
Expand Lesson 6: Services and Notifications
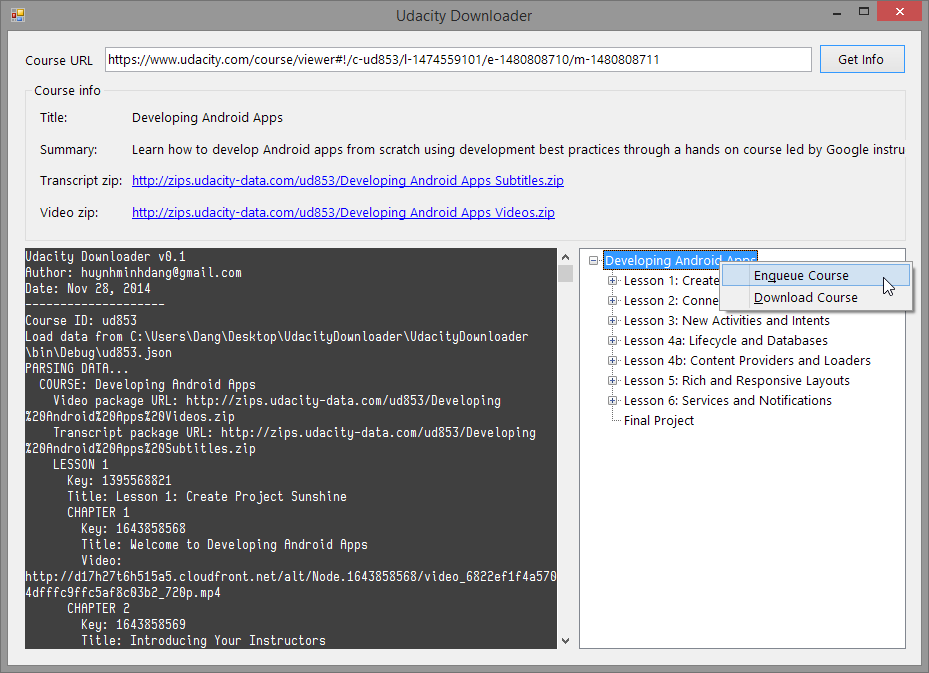[x=613, y=400]
